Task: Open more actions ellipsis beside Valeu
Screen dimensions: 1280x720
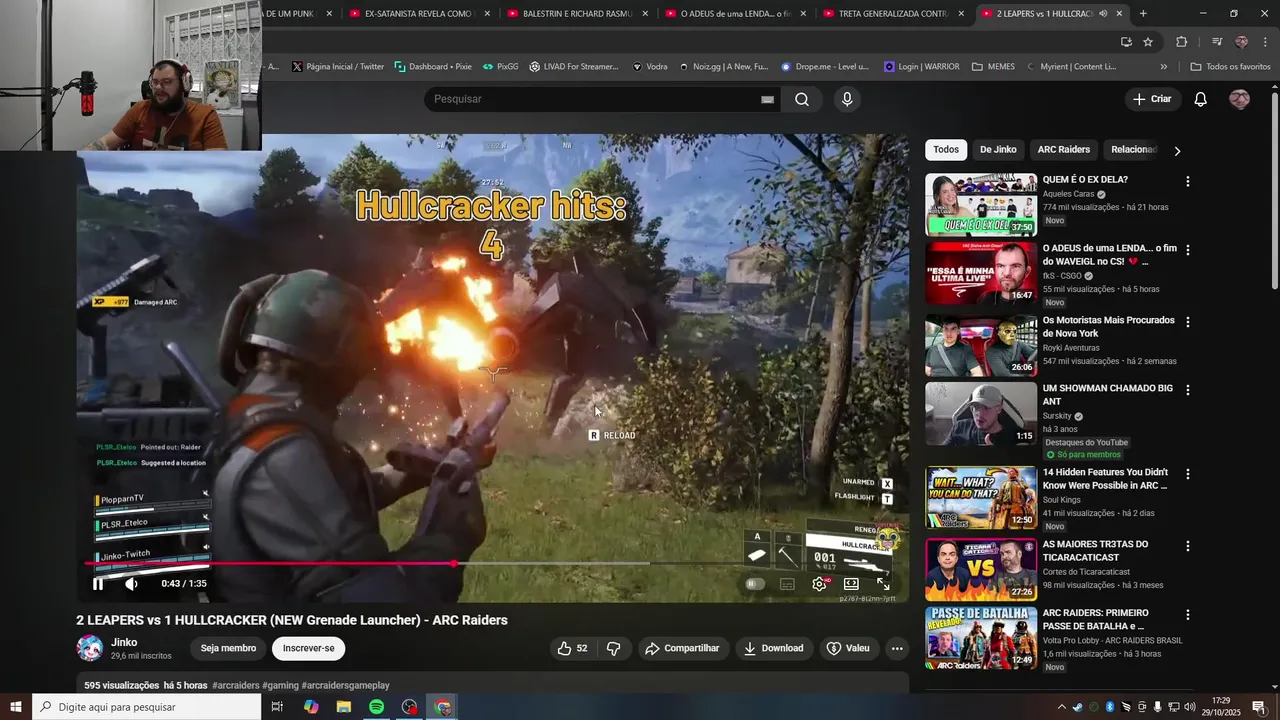Action: [897, 648]
